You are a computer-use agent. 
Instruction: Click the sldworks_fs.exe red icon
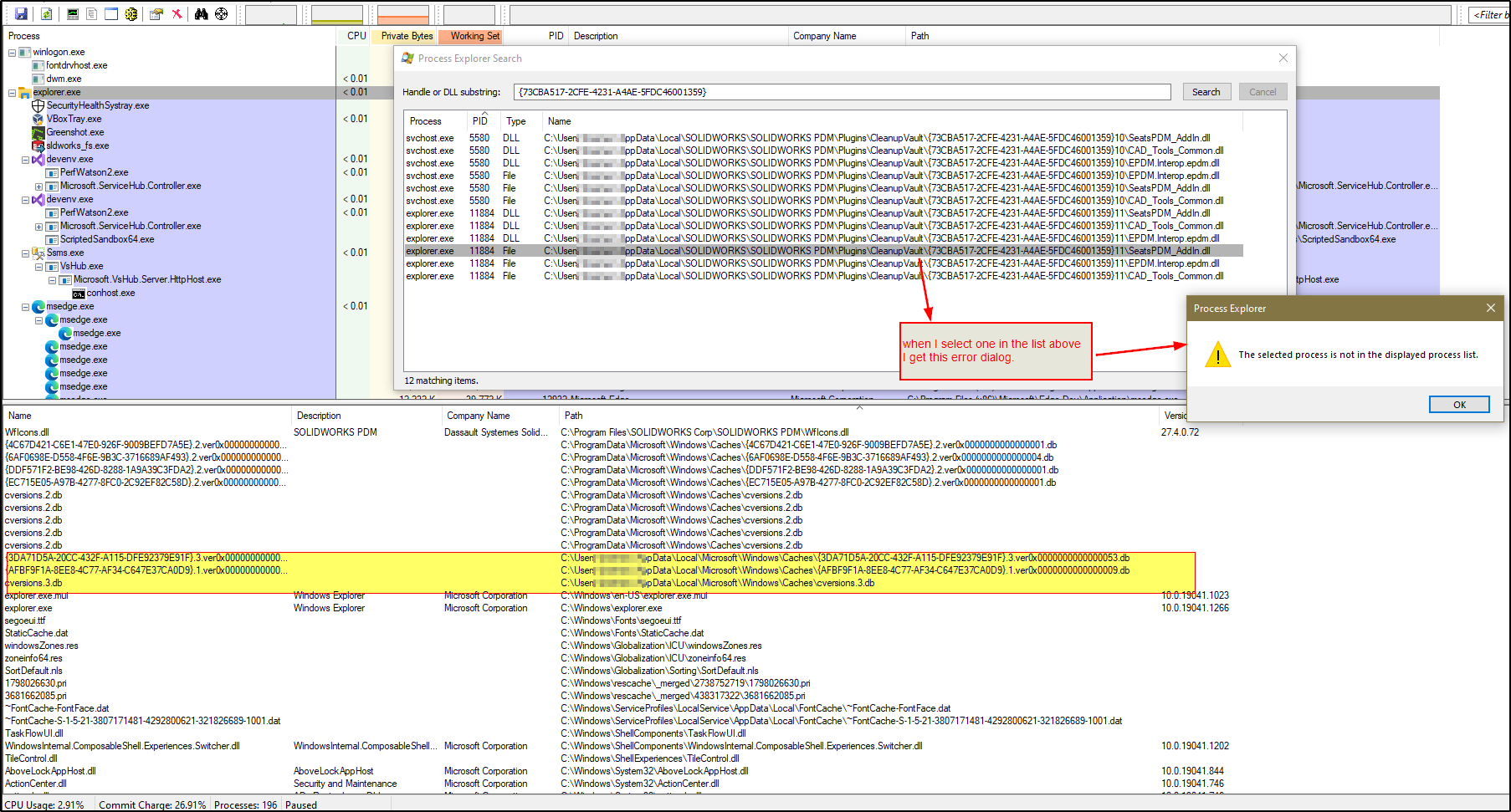coord(38,146)
